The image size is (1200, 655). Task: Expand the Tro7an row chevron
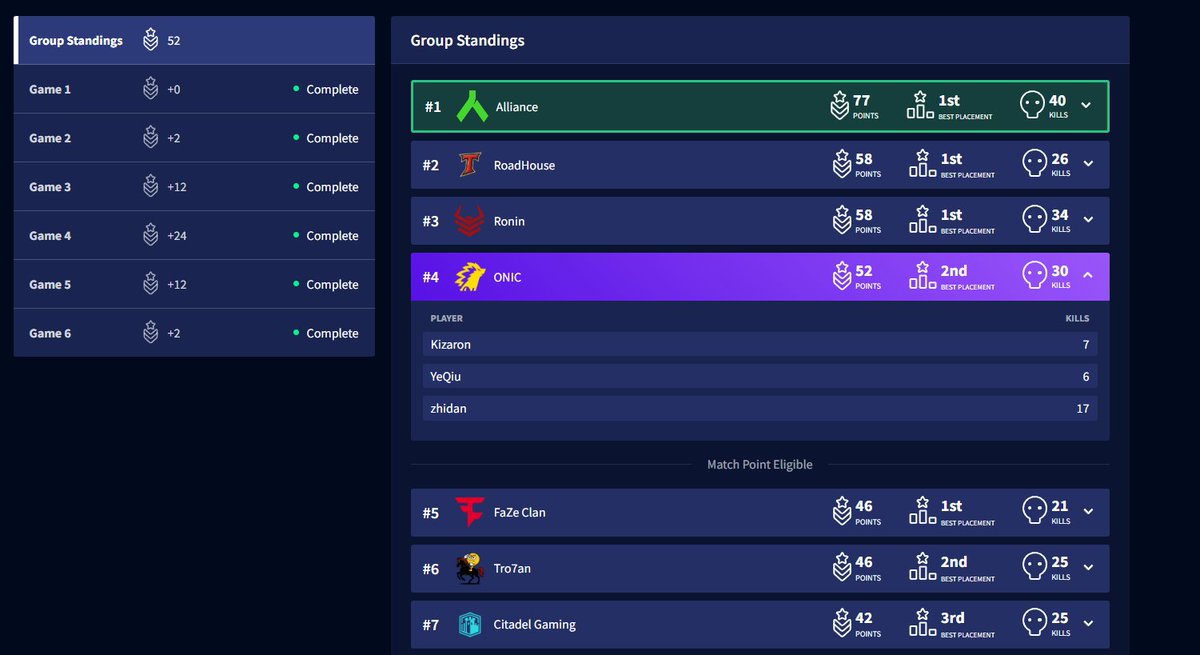(x=1089, y=567)
